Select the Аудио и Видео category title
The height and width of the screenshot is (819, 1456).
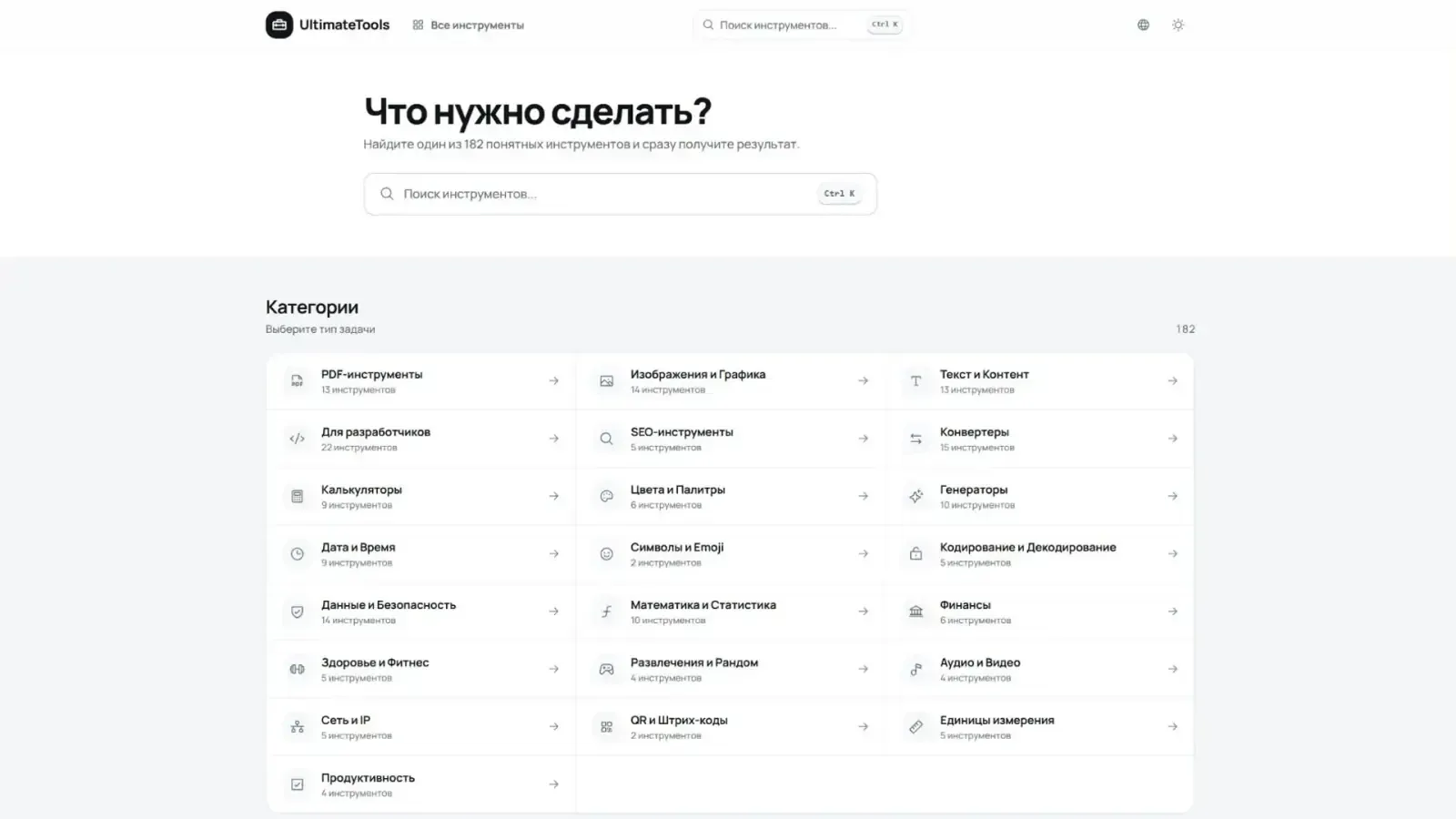pos(979,662)
